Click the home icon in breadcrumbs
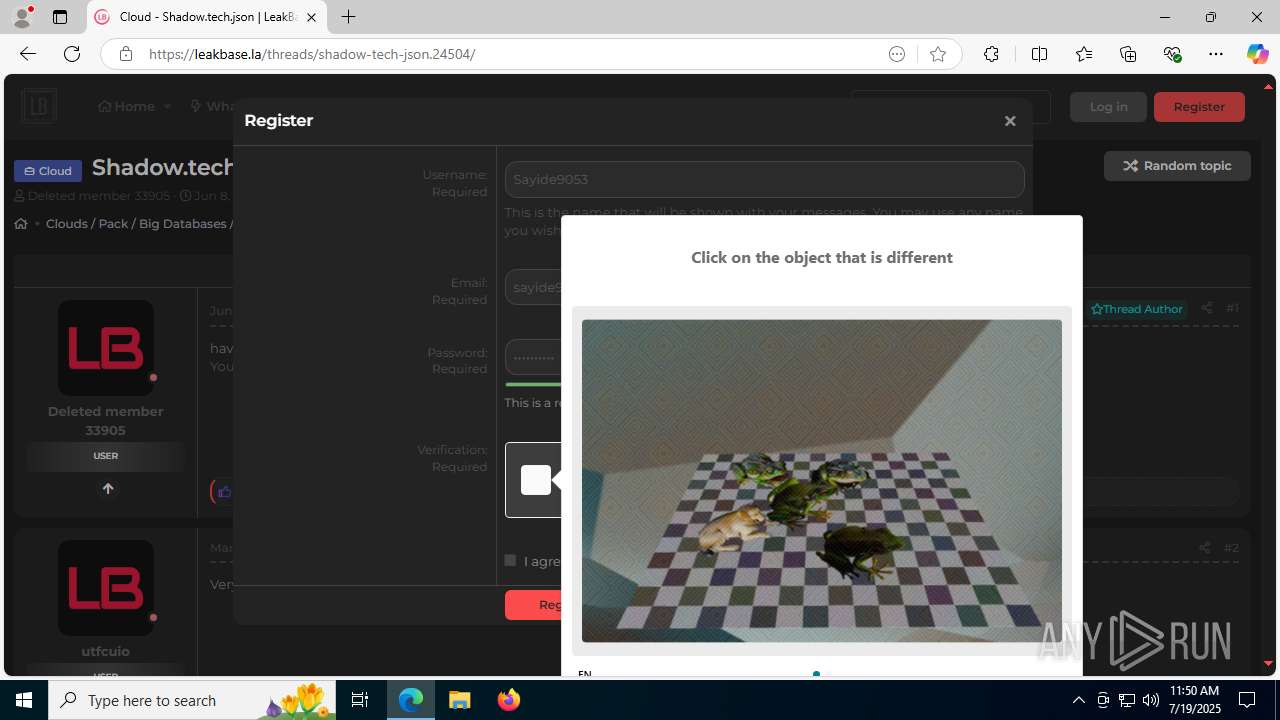Image resolution: width=1280 pixels, height=720 pixels. click(21, 224)
